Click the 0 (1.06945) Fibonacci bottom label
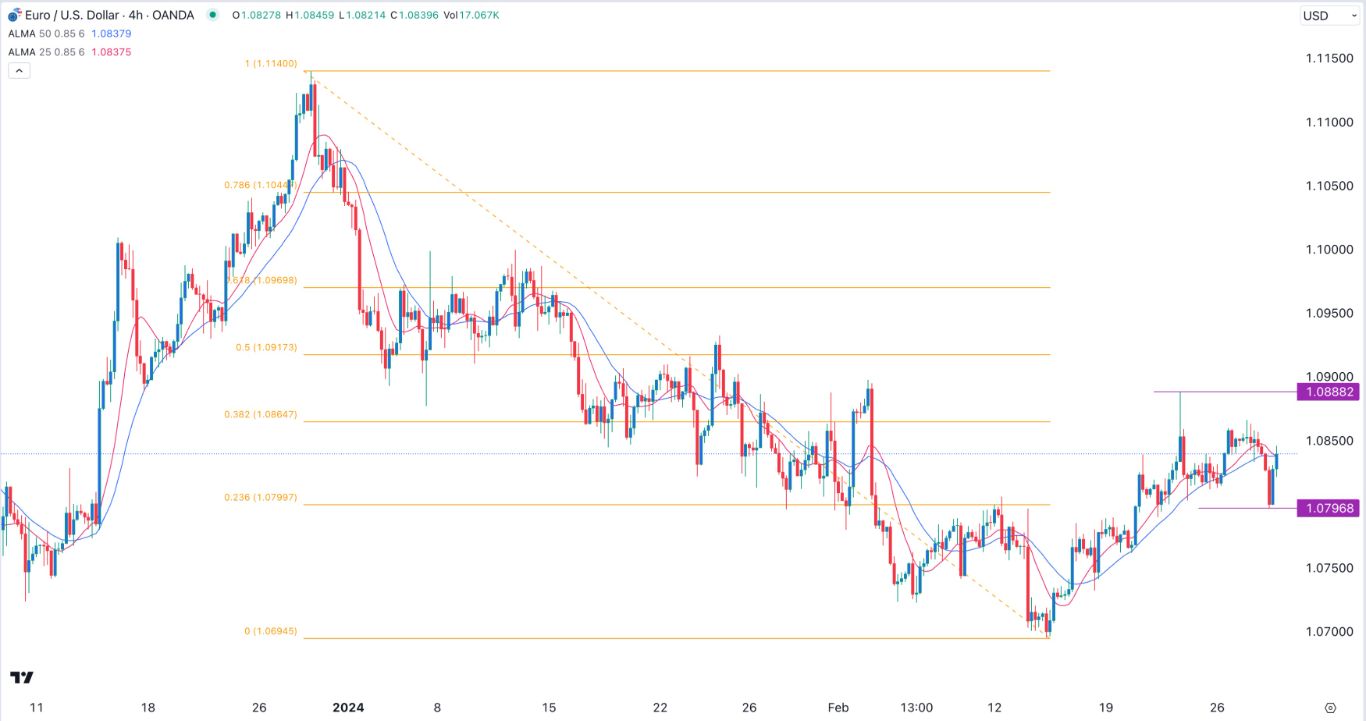This screenshot has width=1366, height=721. pos(271,632)
